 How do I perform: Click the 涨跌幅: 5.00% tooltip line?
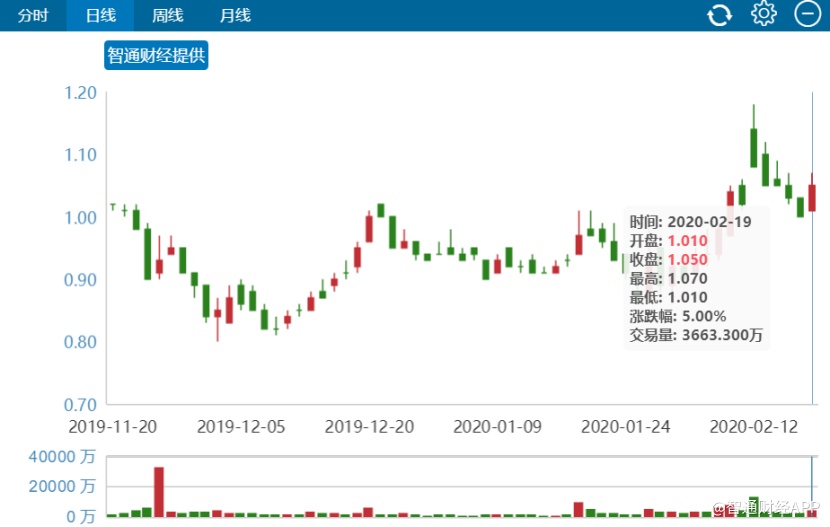[x=678, y=316]
